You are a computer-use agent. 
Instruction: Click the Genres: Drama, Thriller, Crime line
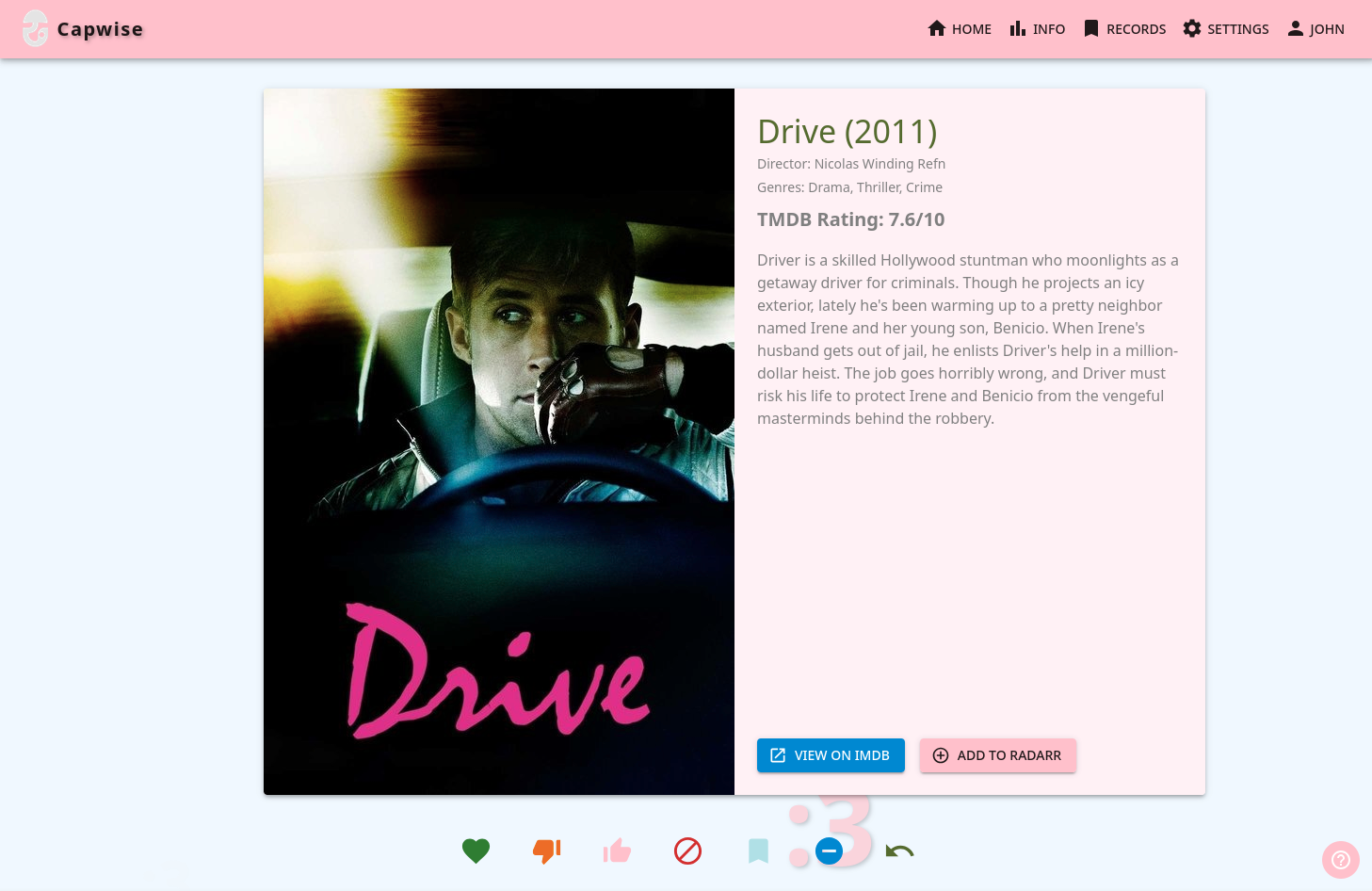(x=849, y=187)
